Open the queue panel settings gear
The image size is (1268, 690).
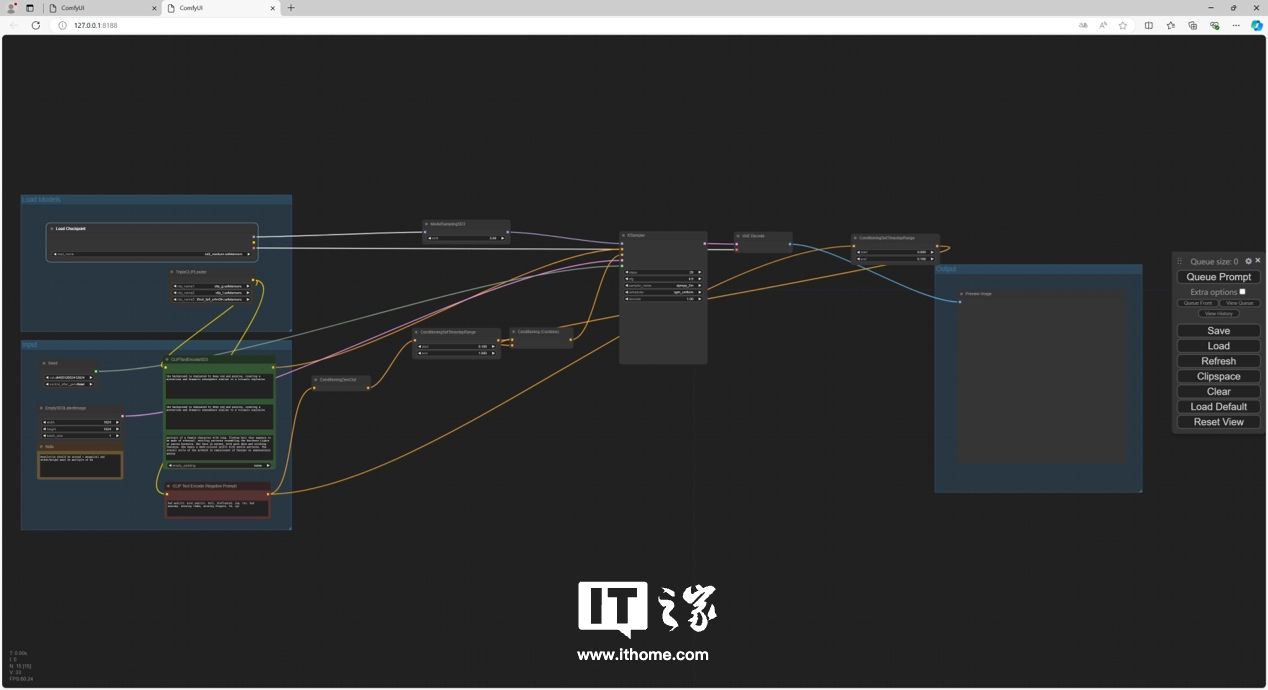tap(1249, 261)
